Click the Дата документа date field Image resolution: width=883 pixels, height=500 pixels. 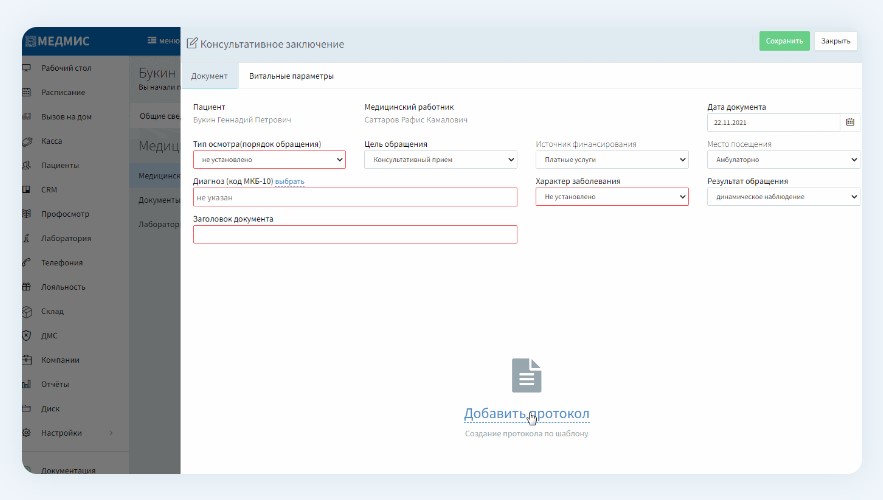pos(774,122)
